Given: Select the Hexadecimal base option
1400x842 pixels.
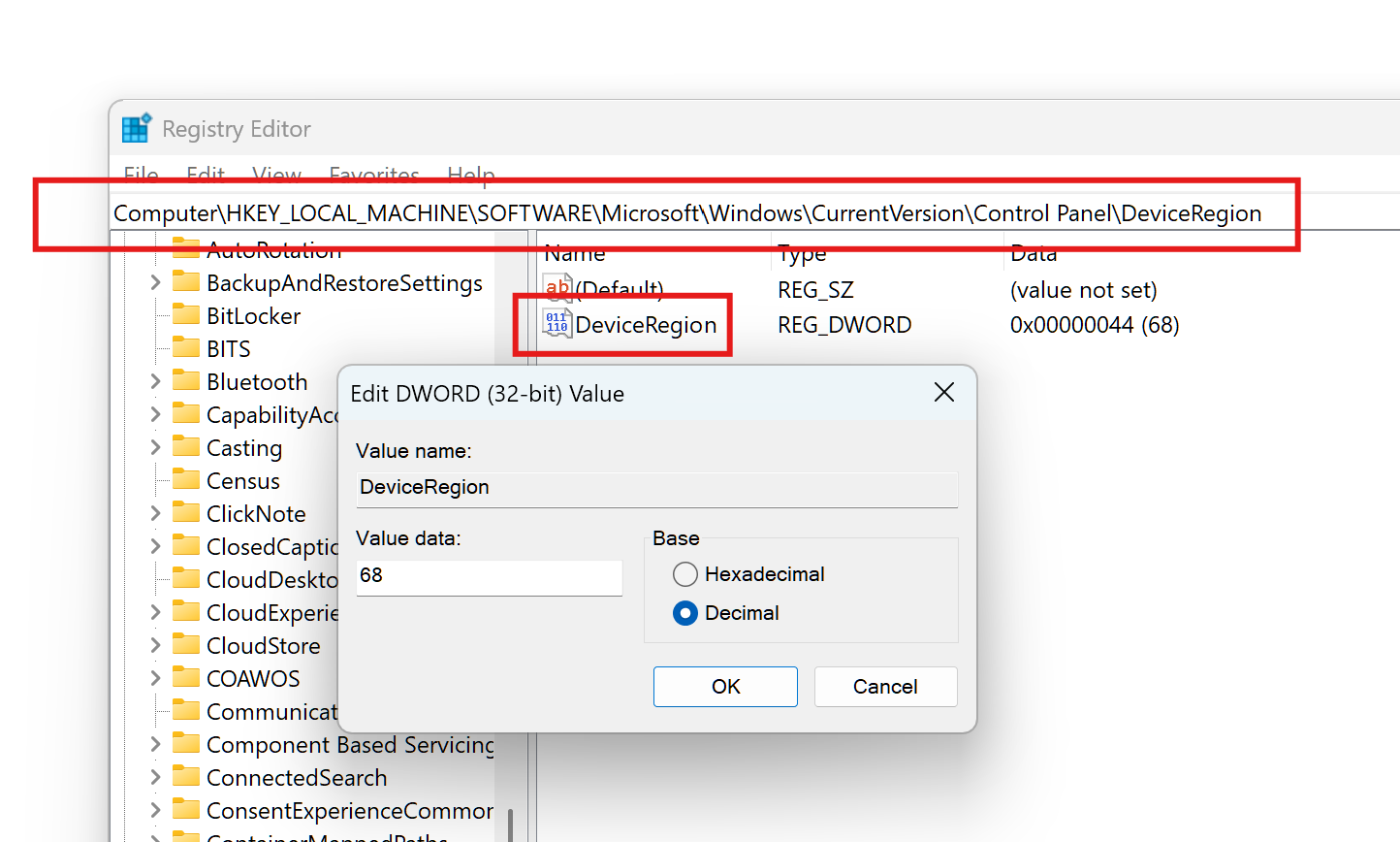Looking at the screenshot, I should coord(685,574).
